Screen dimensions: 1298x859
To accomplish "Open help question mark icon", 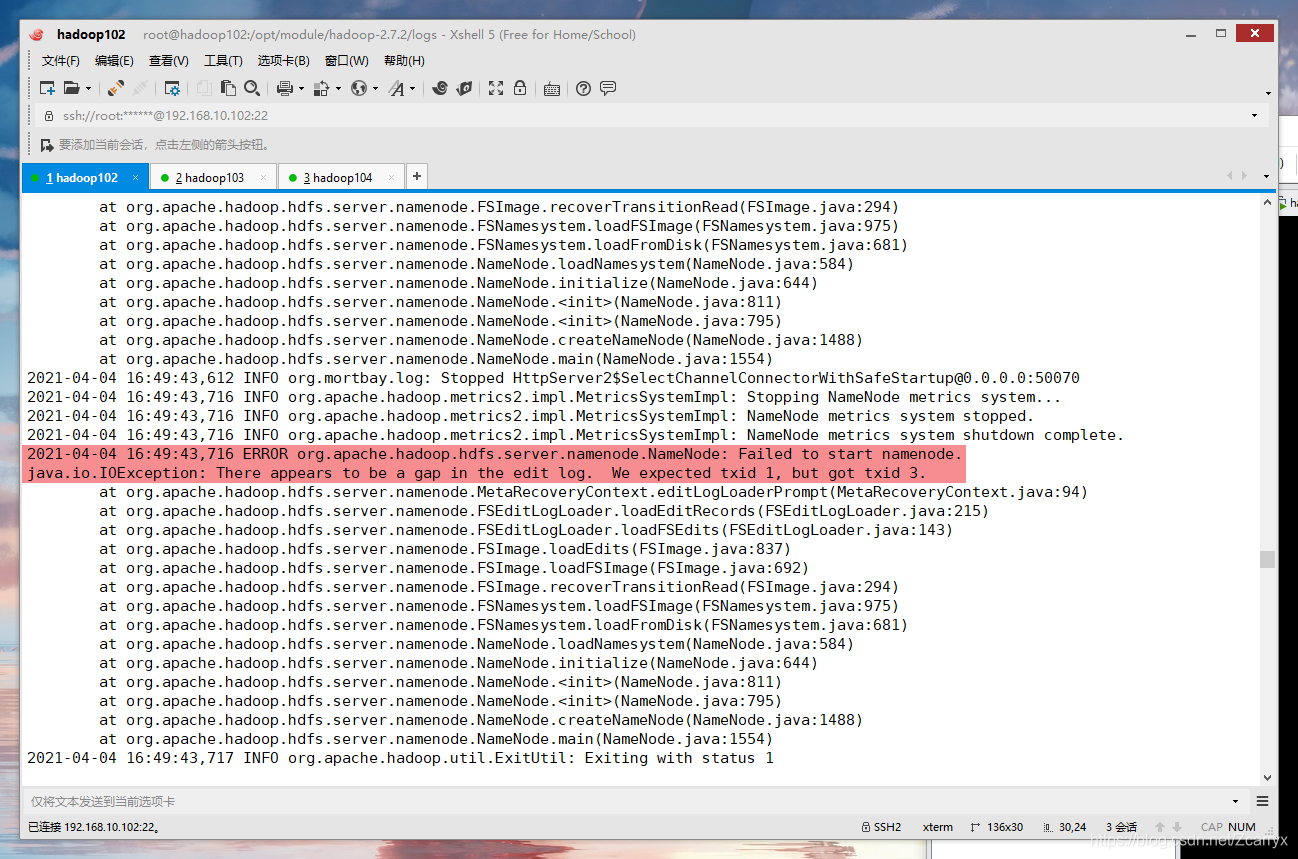I will tap(584, 88).
